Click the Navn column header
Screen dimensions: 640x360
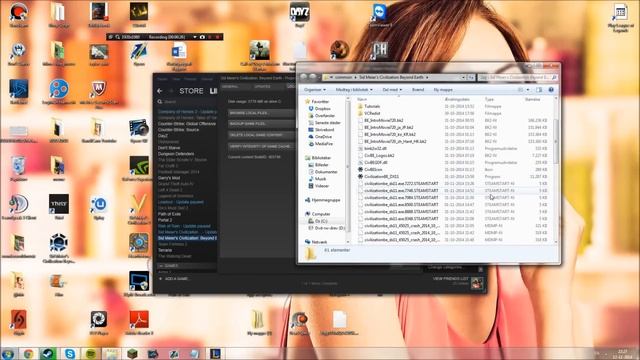coord(362,99)
